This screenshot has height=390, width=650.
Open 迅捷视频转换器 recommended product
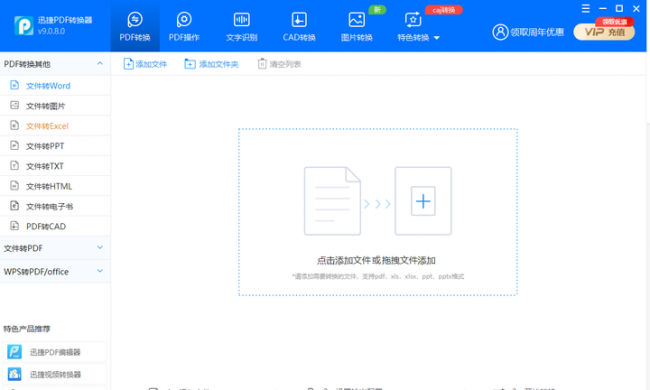[x=54, y=374]
